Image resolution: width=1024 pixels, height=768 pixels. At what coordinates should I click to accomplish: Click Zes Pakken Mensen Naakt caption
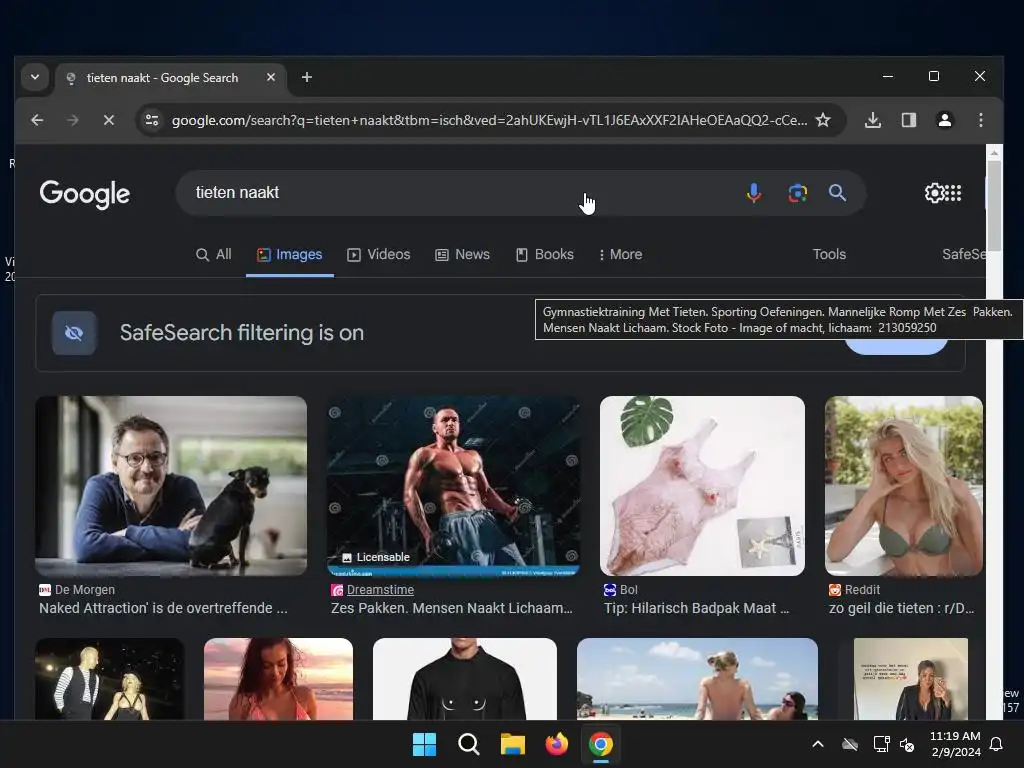click(452, 608)
